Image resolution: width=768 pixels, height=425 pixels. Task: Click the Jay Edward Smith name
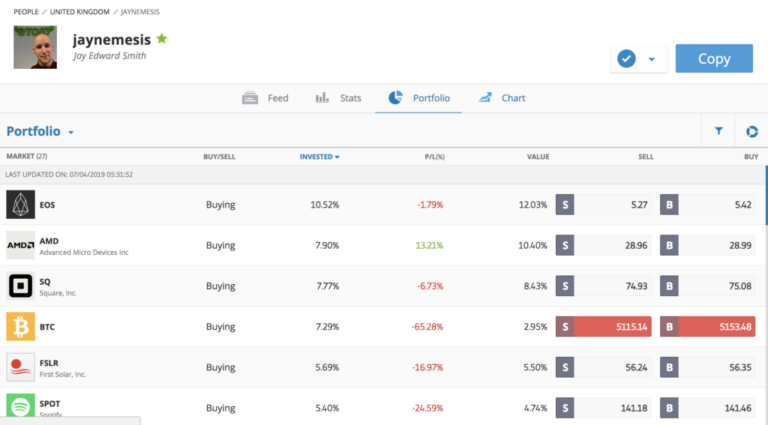click(x=110, y=55)
